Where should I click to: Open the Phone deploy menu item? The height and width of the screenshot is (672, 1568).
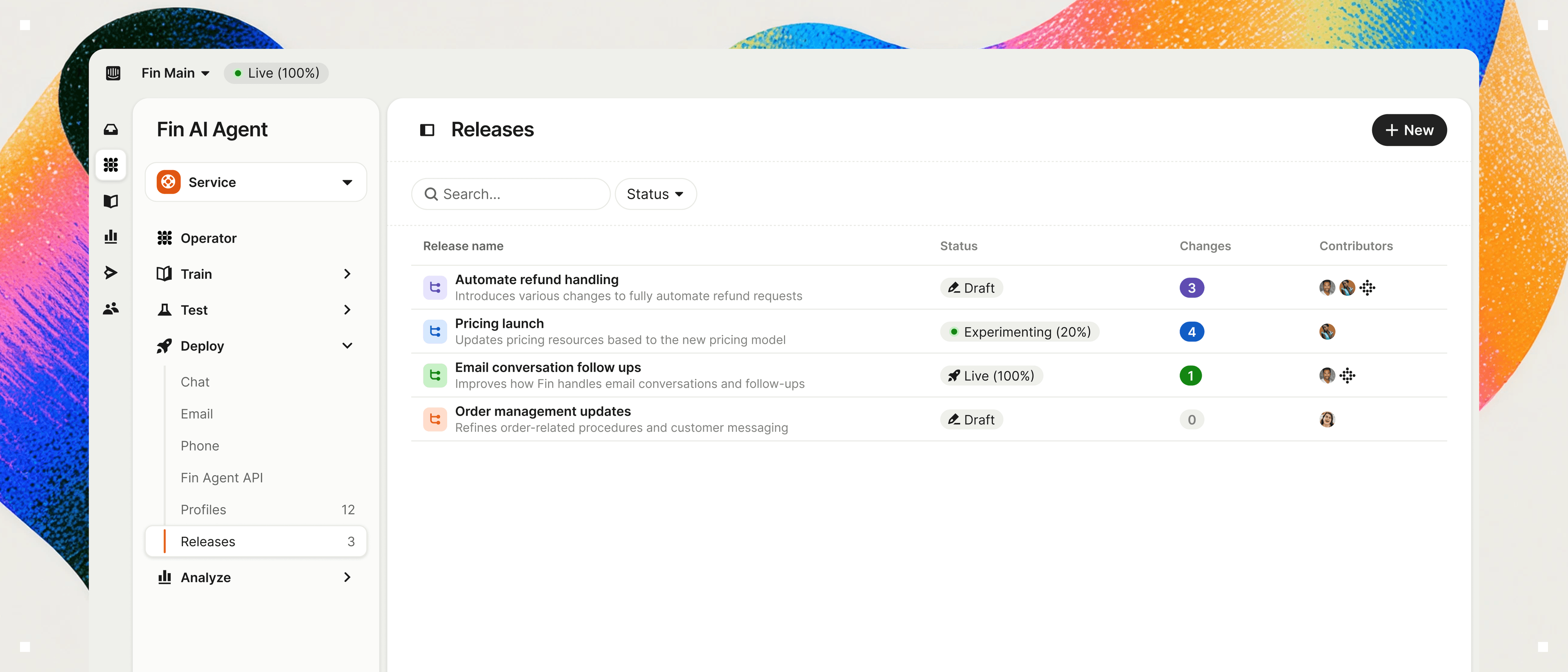(200, 445)
